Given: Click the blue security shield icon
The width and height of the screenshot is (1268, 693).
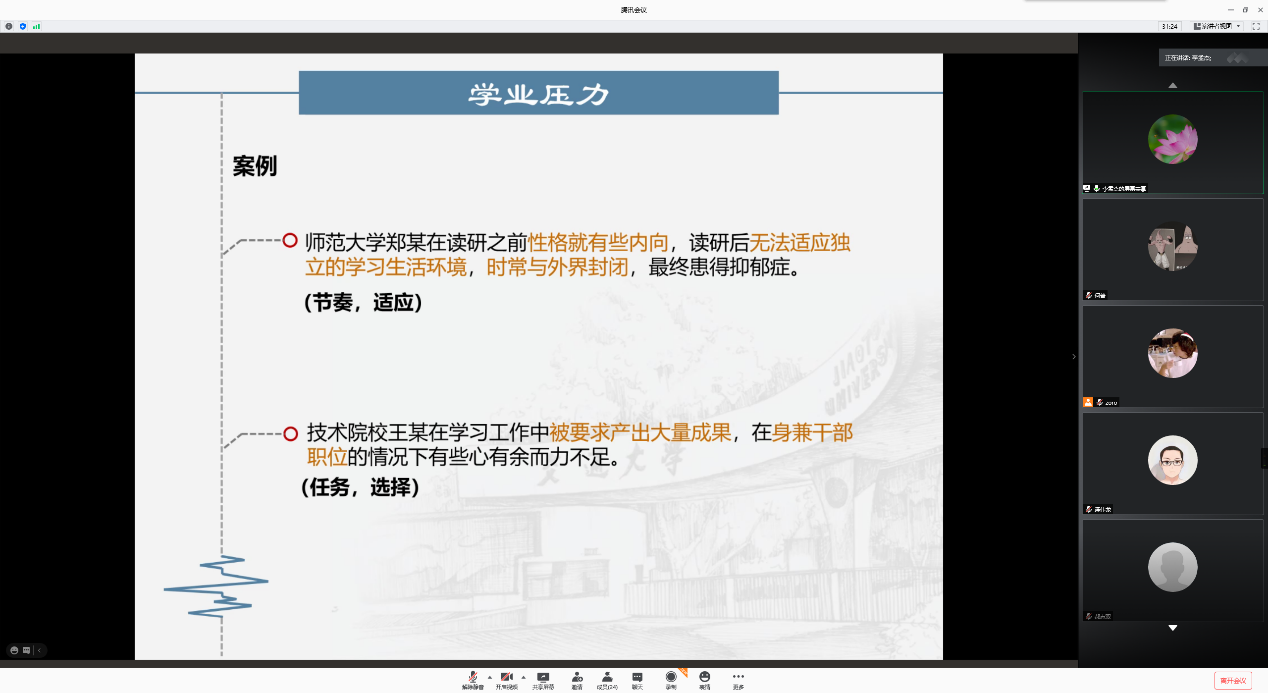Looking at the screenshot, I should [23, 26].
